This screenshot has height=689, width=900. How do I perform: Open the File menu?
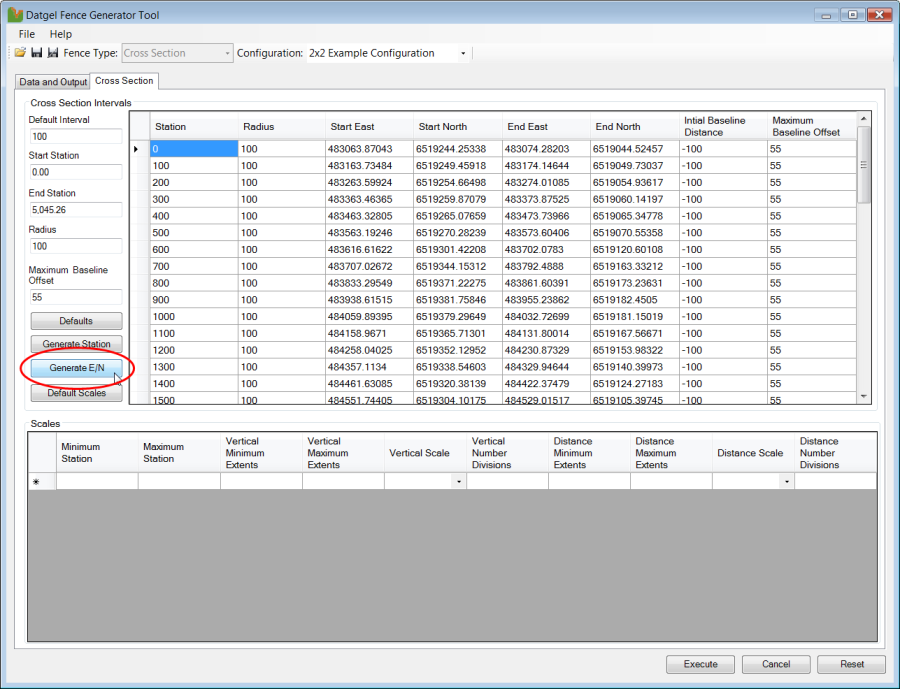click(27, 34)
